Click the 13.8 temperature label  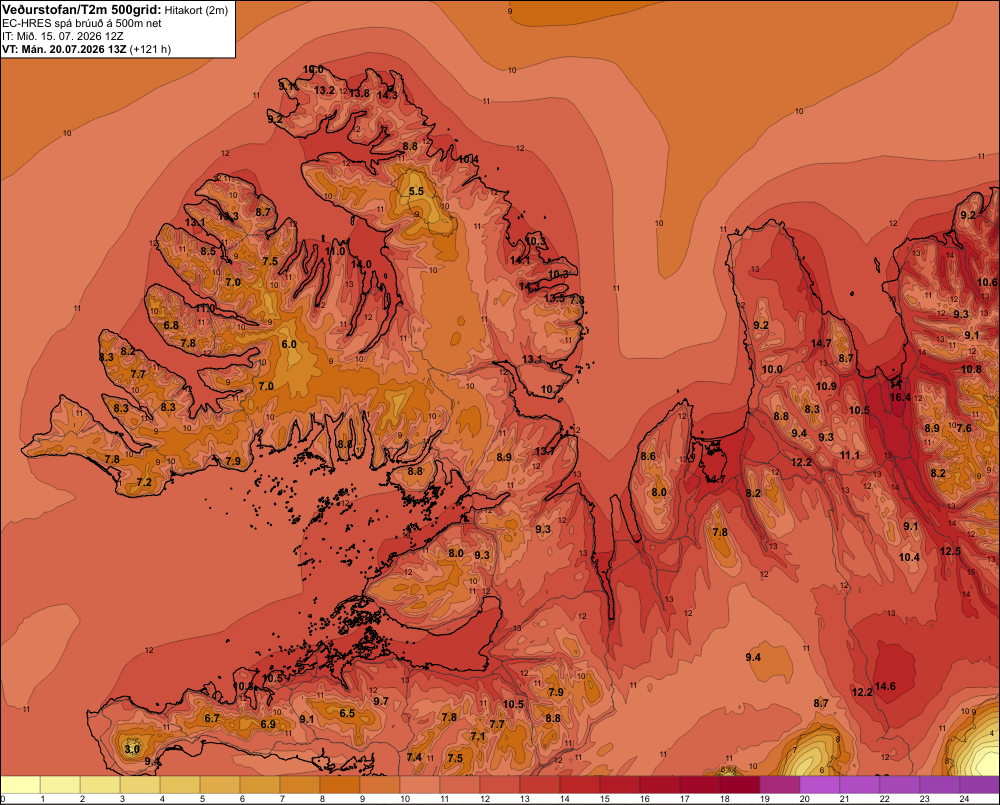(x=359, y=93)
